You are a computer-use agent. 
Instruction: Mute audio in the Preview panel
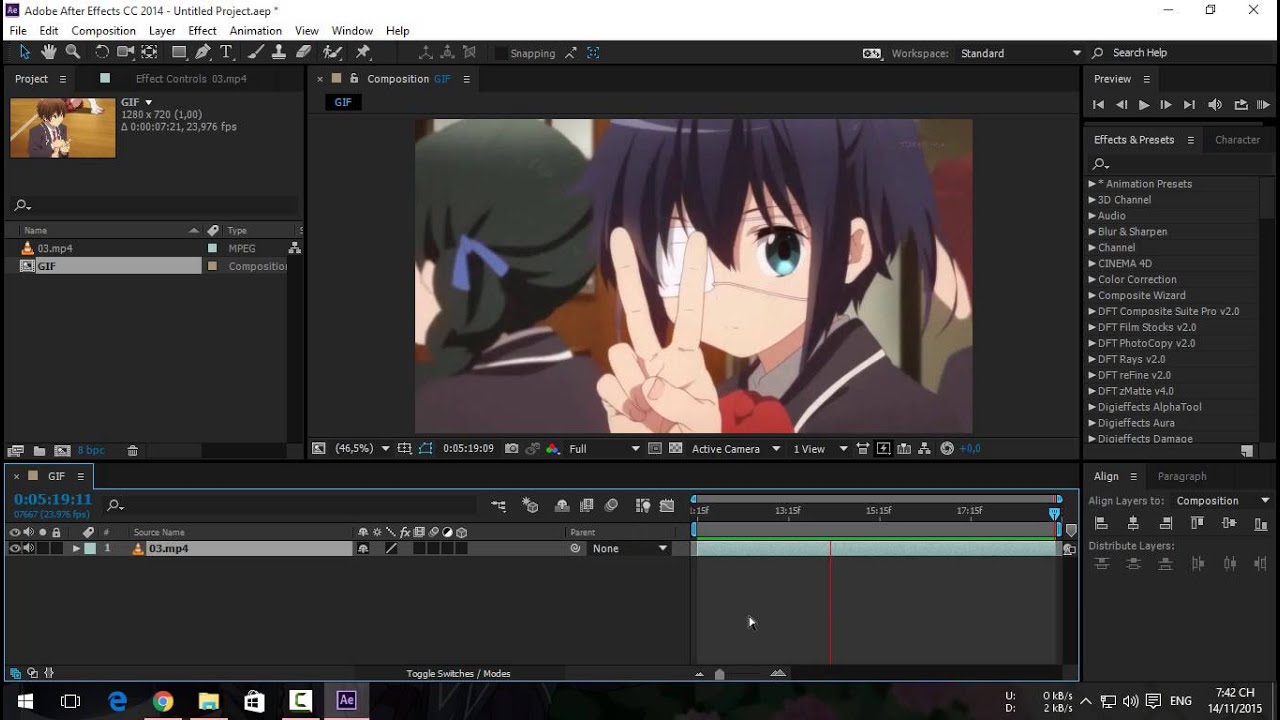(1215, 105)
